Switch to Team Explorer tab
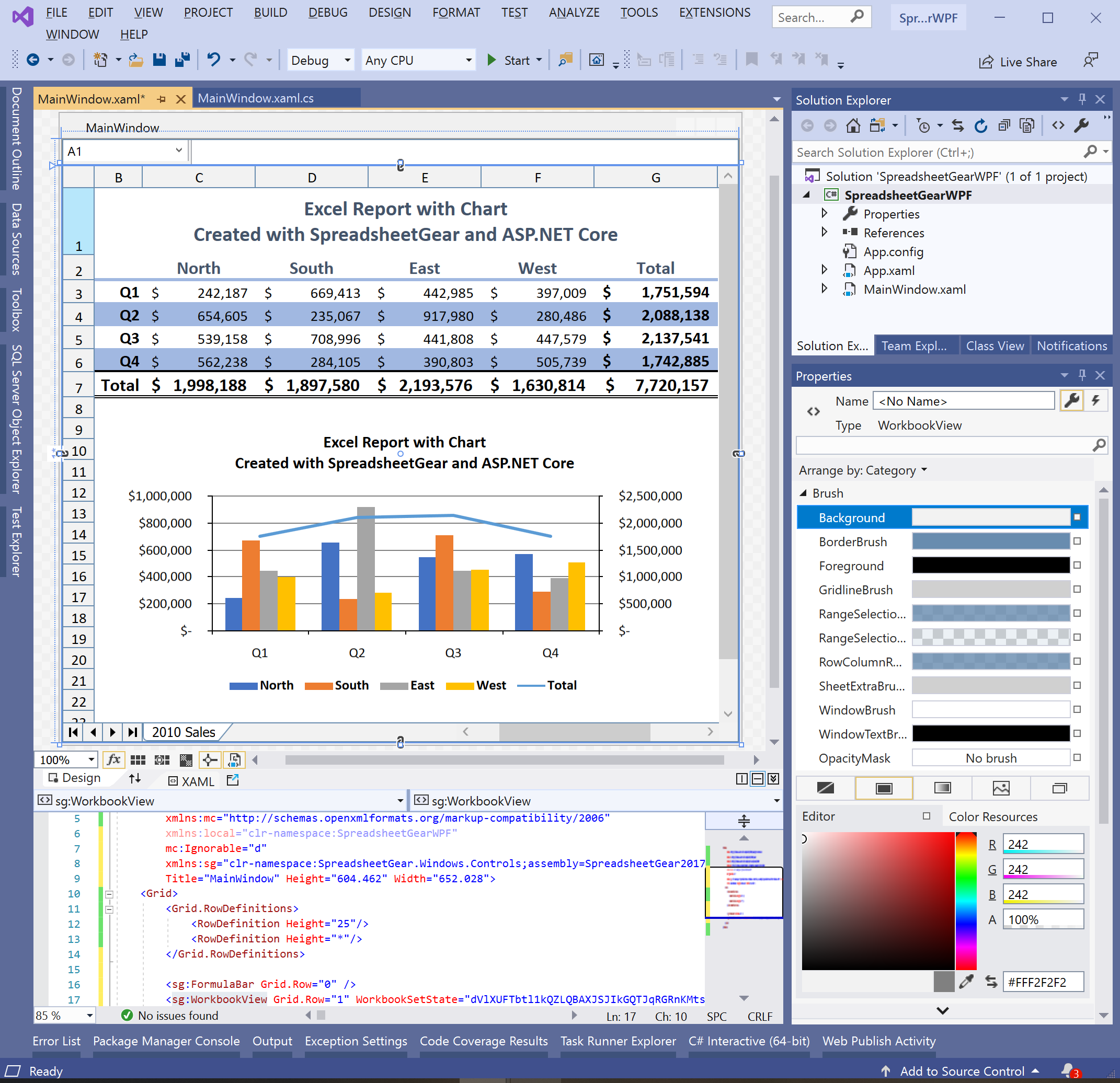 915,345
